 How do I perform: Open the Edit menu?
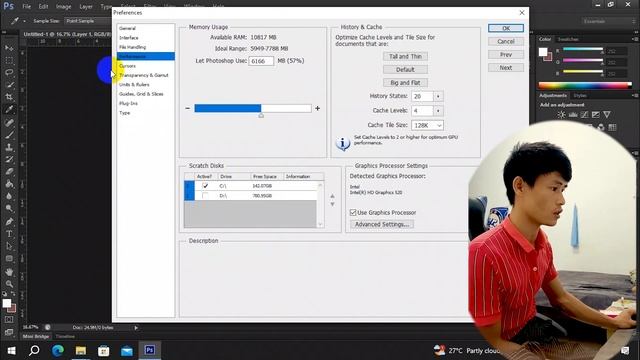point(43,7)
